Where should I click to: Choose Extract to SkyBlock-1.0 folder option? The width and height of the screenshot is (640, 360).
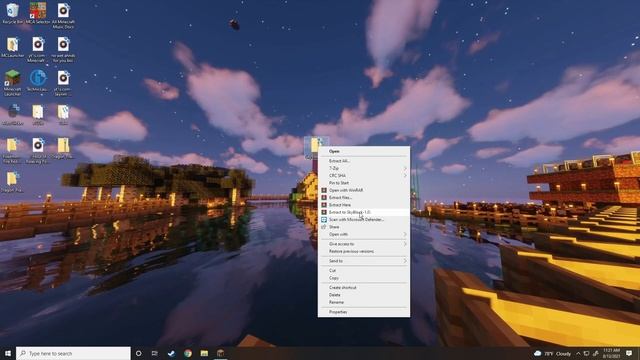click(x=364, y=212)
